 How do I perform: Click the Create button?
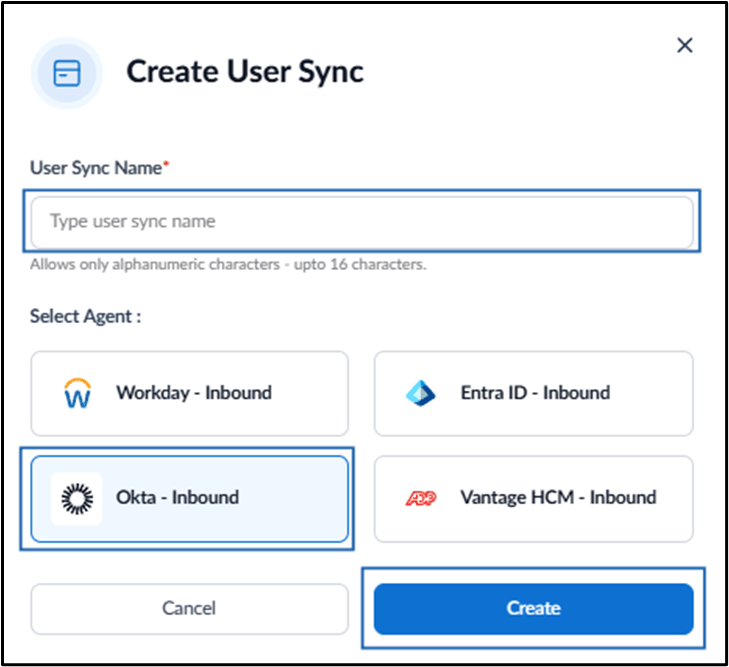[x=534, y=609]
